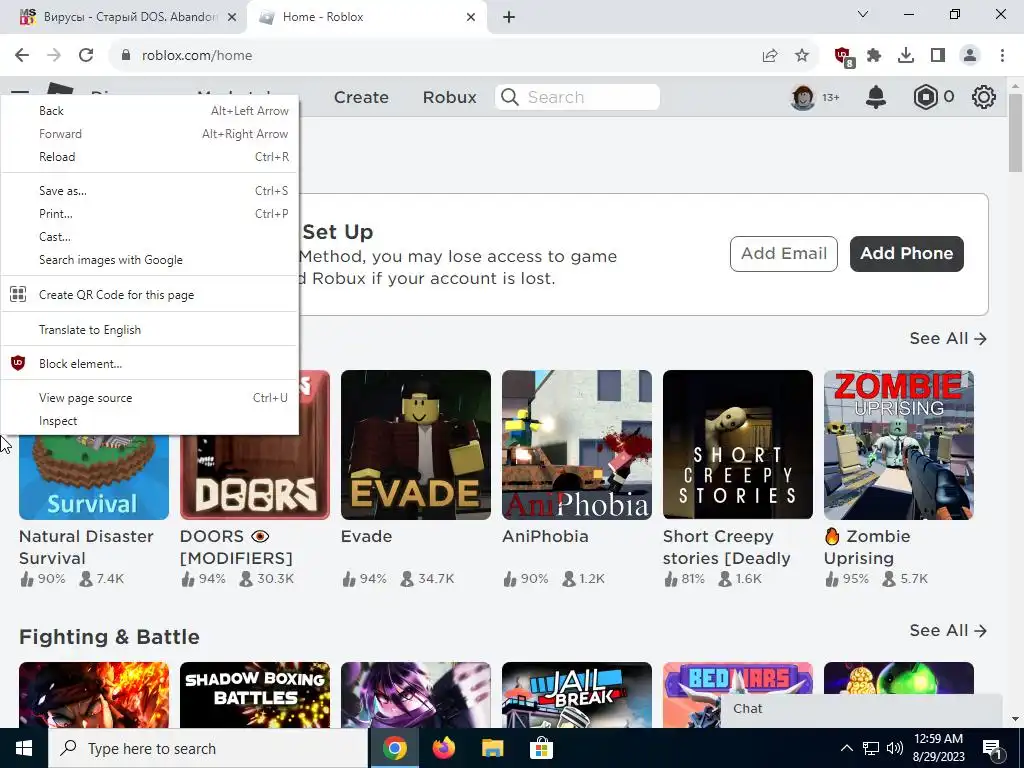Open Roblox settings gear

pyautogui.click(x=984, y=97)
